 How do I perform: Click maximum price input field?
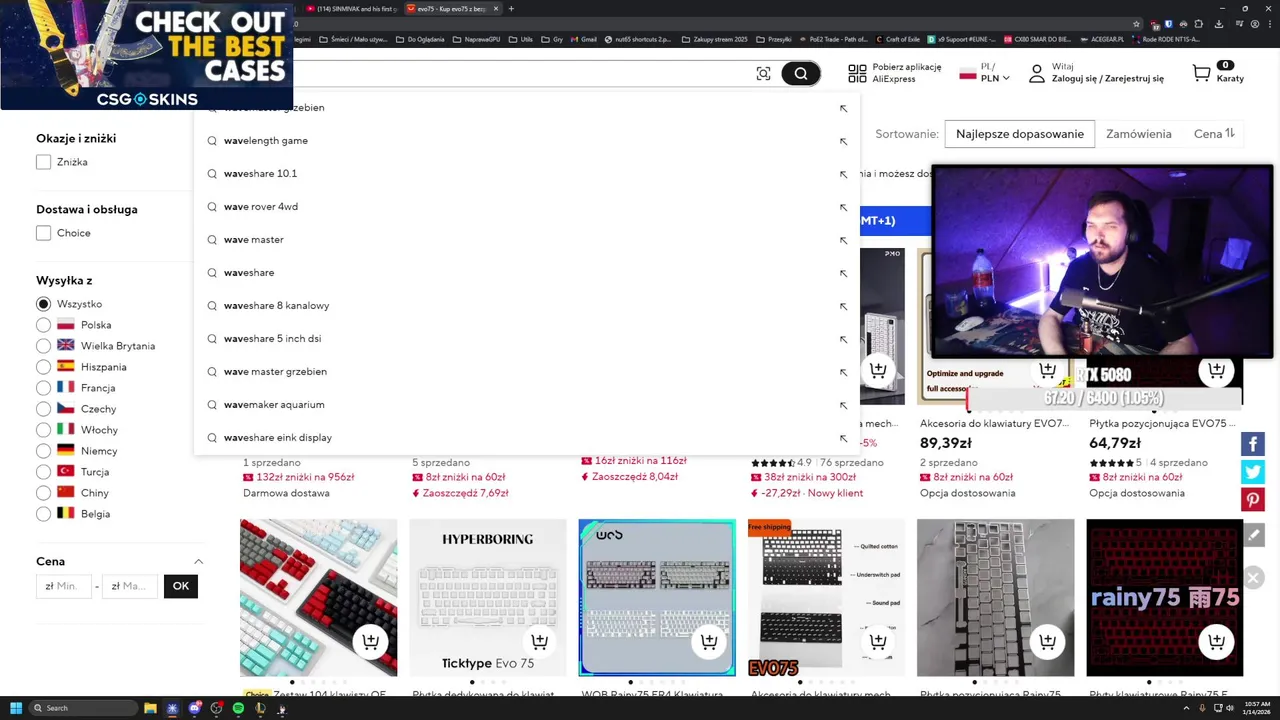click(130, 586)
